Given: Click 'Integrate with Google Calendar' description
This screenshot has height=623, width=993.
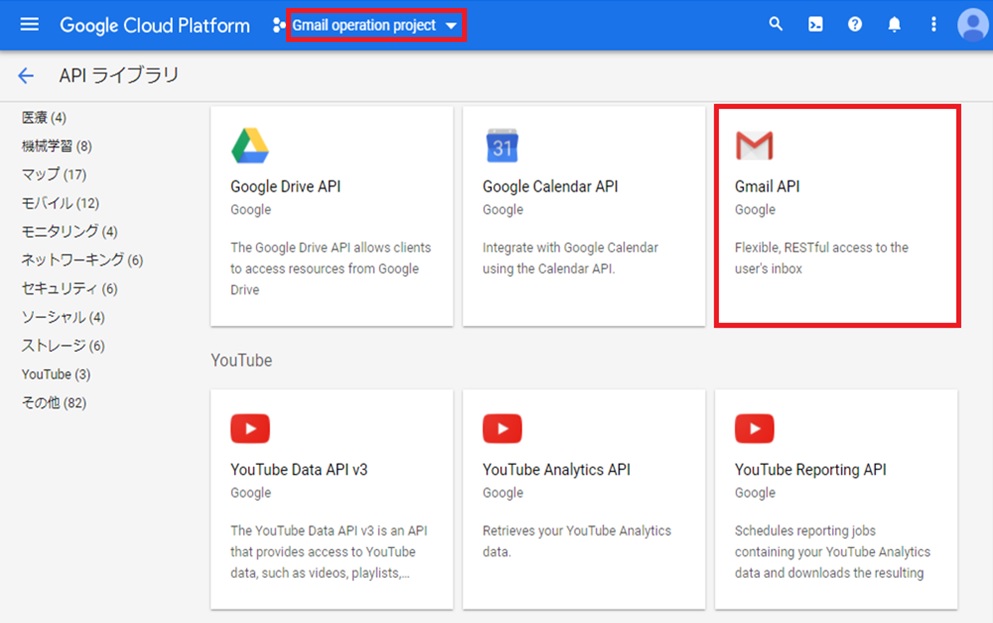Looking at the screenshot, I should (x=570, y=258).
